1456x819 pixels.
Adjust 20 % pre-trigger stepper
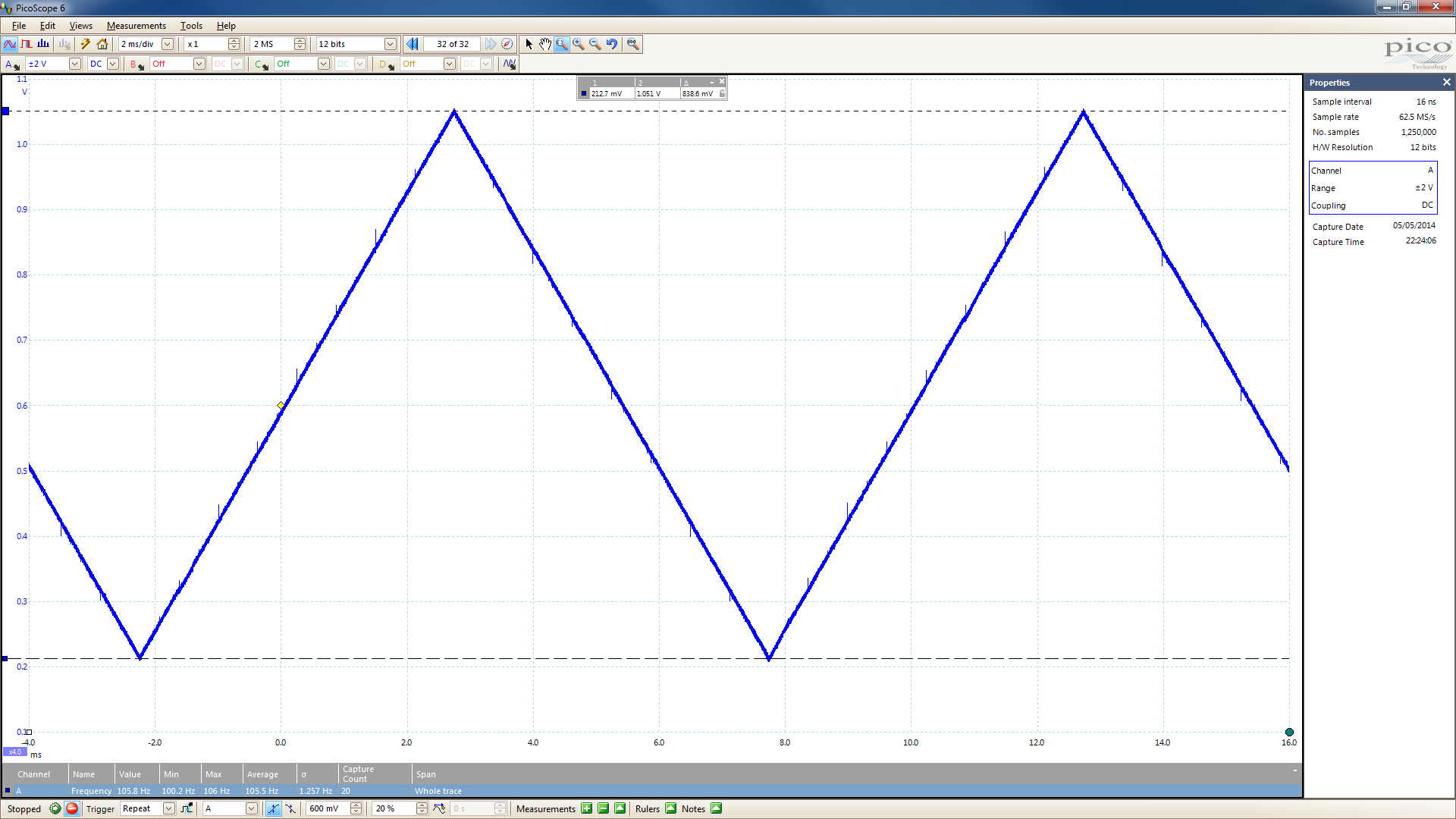[x=422, y=808]
